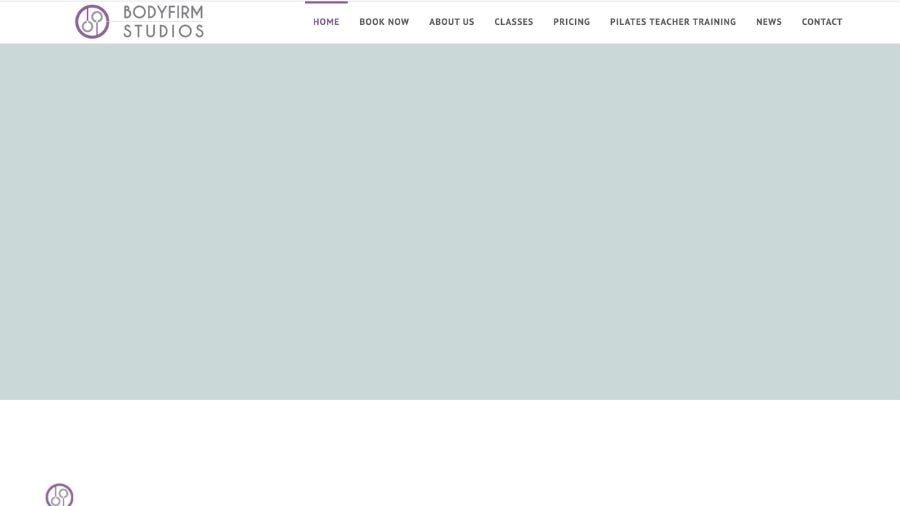Image resolution: width=900 pixels, height=506 pixels.
Task: Open the Pricing page
Action: pos(571,22)
